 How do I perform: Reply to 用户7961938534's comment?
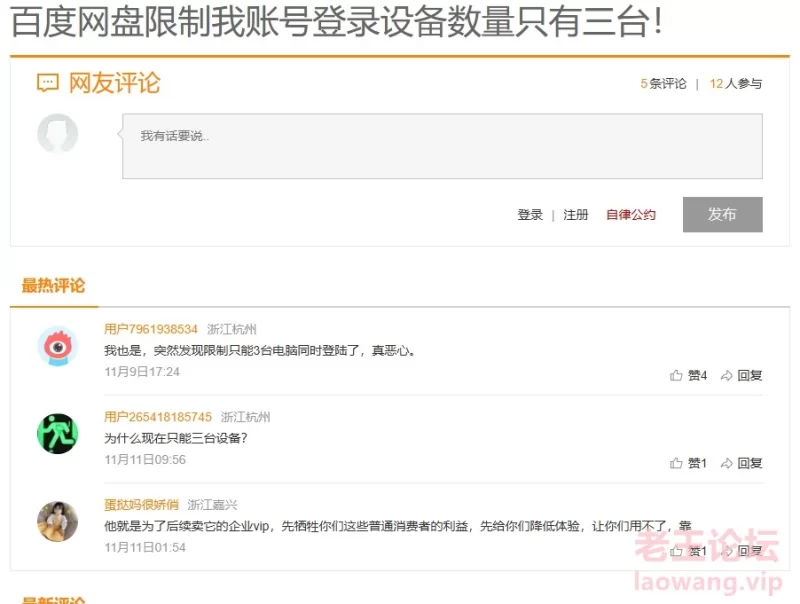(x=741, y=375)
